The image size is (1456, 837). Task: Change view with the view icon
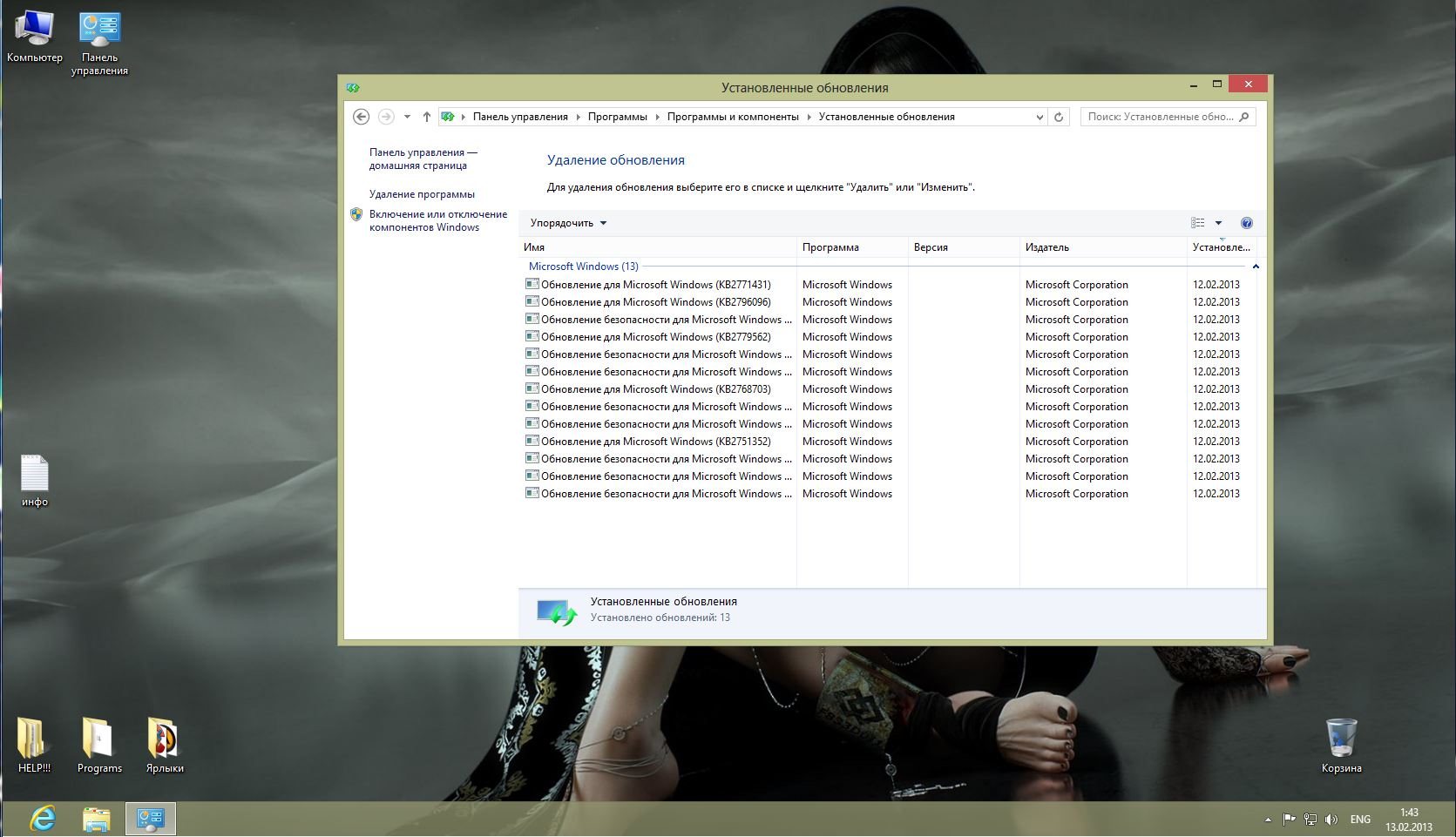pos(1198,223)
